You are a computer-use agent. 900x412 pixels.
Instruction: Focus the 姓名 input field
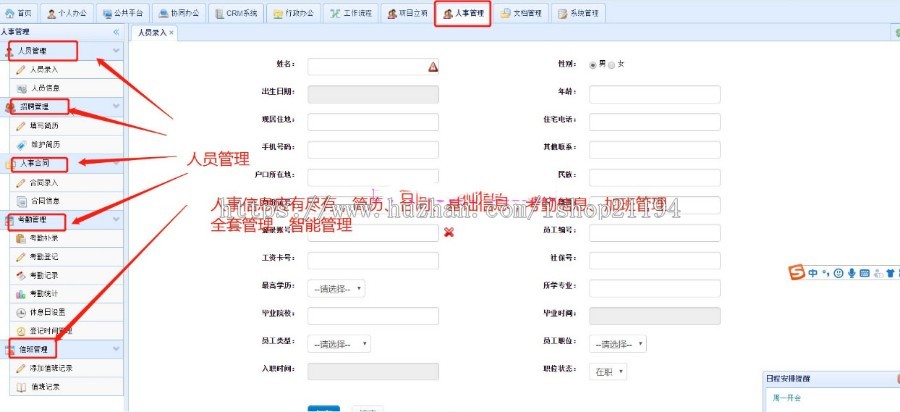coord(373,67)
